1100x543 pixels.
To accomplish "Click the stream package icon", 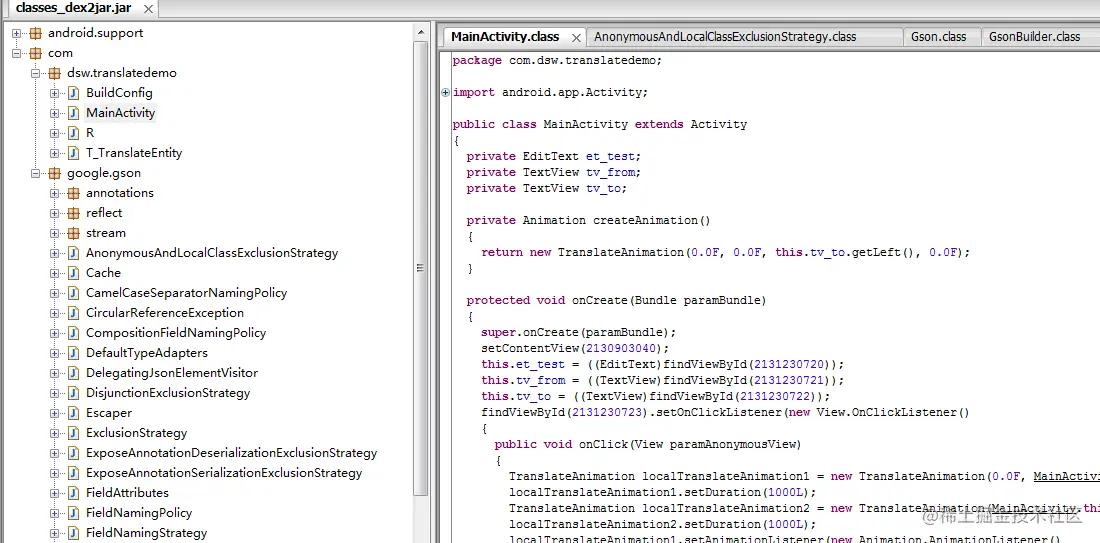I will click(73, 233).
